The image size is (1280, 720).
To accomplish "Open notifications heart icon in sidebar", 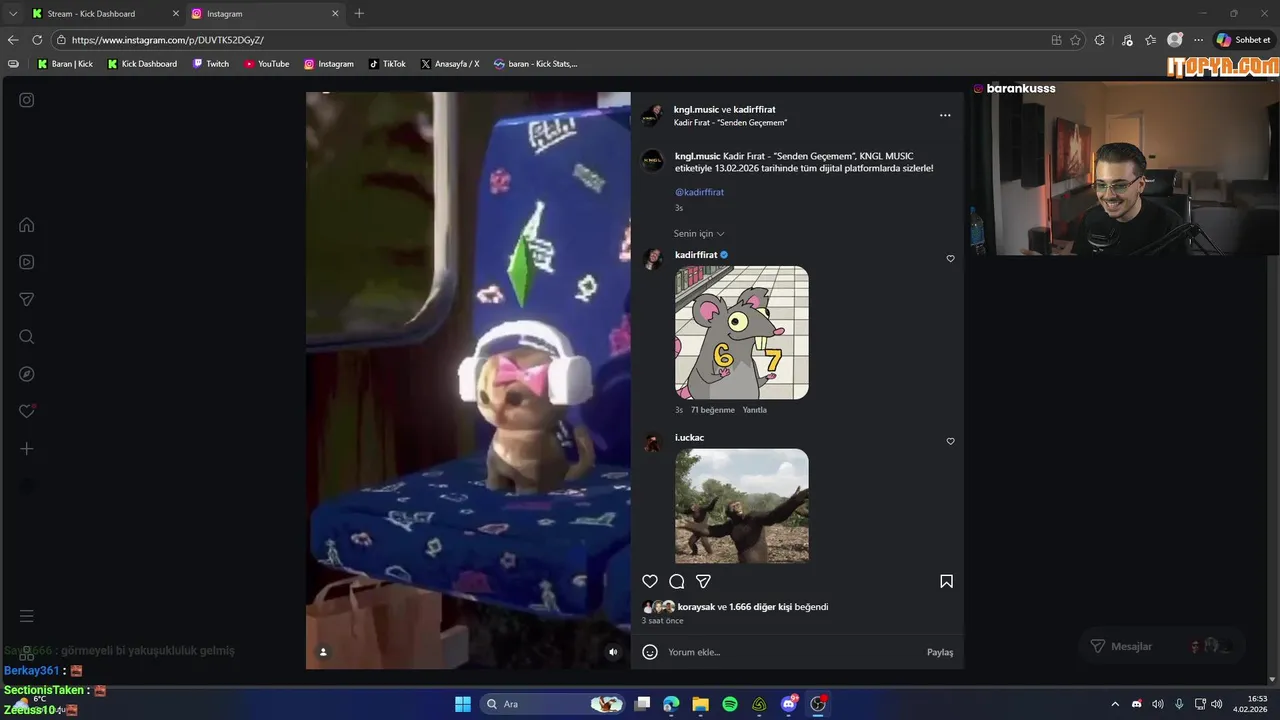I will coord(27,411).
